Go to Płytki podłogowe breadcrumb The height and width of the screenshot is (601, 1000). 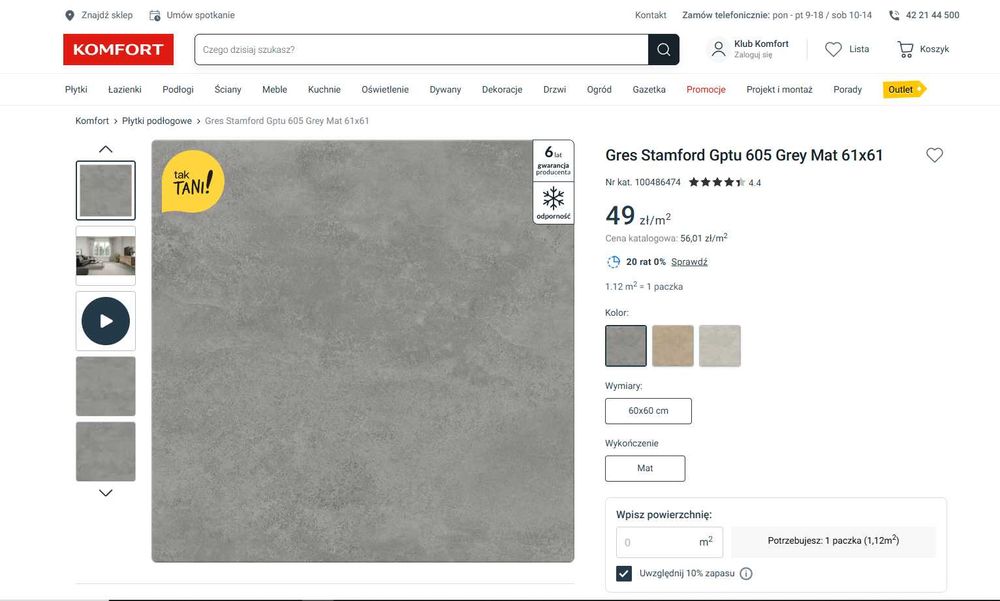point(157,121)
